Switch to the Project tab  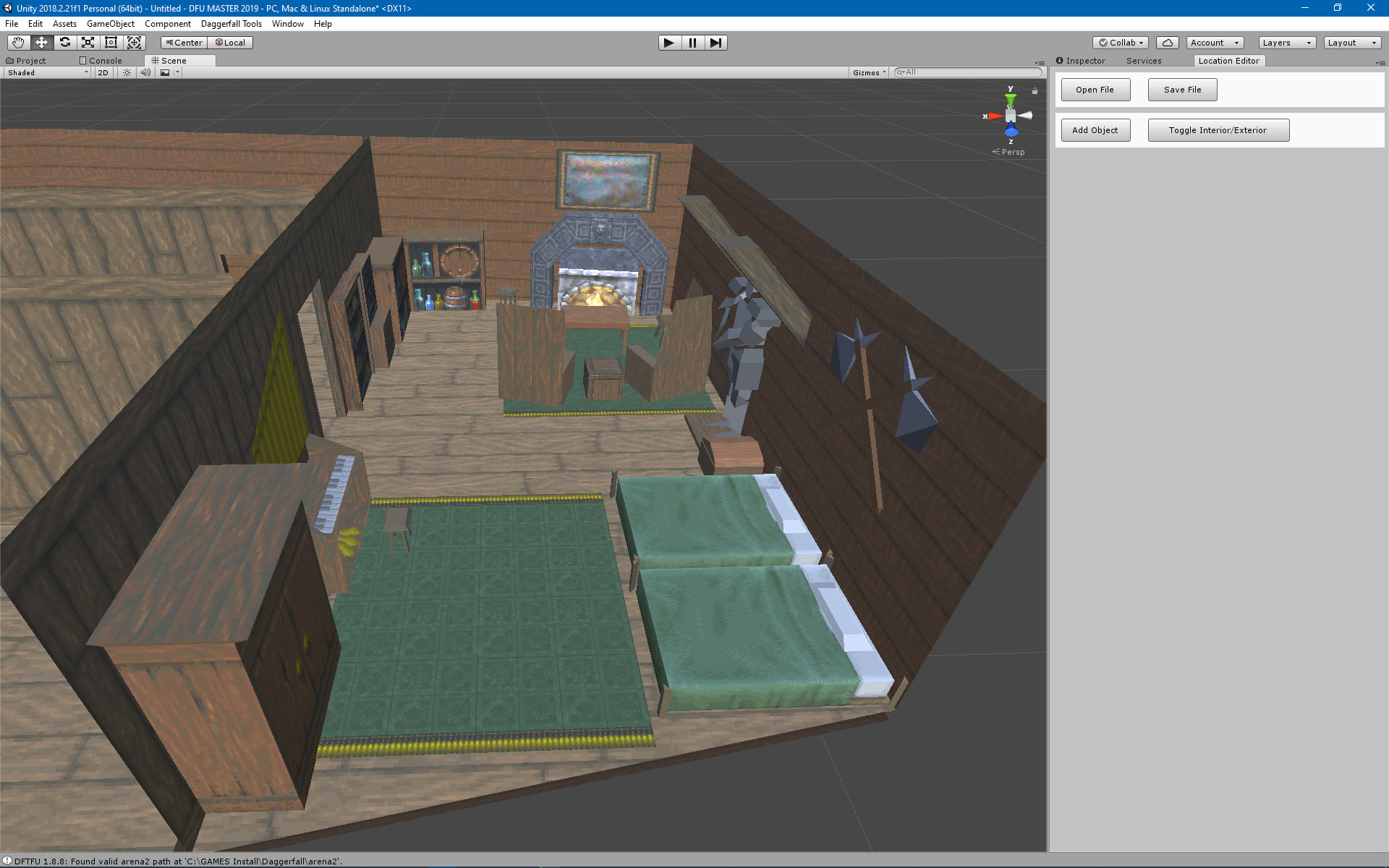[x=26, y=61]
